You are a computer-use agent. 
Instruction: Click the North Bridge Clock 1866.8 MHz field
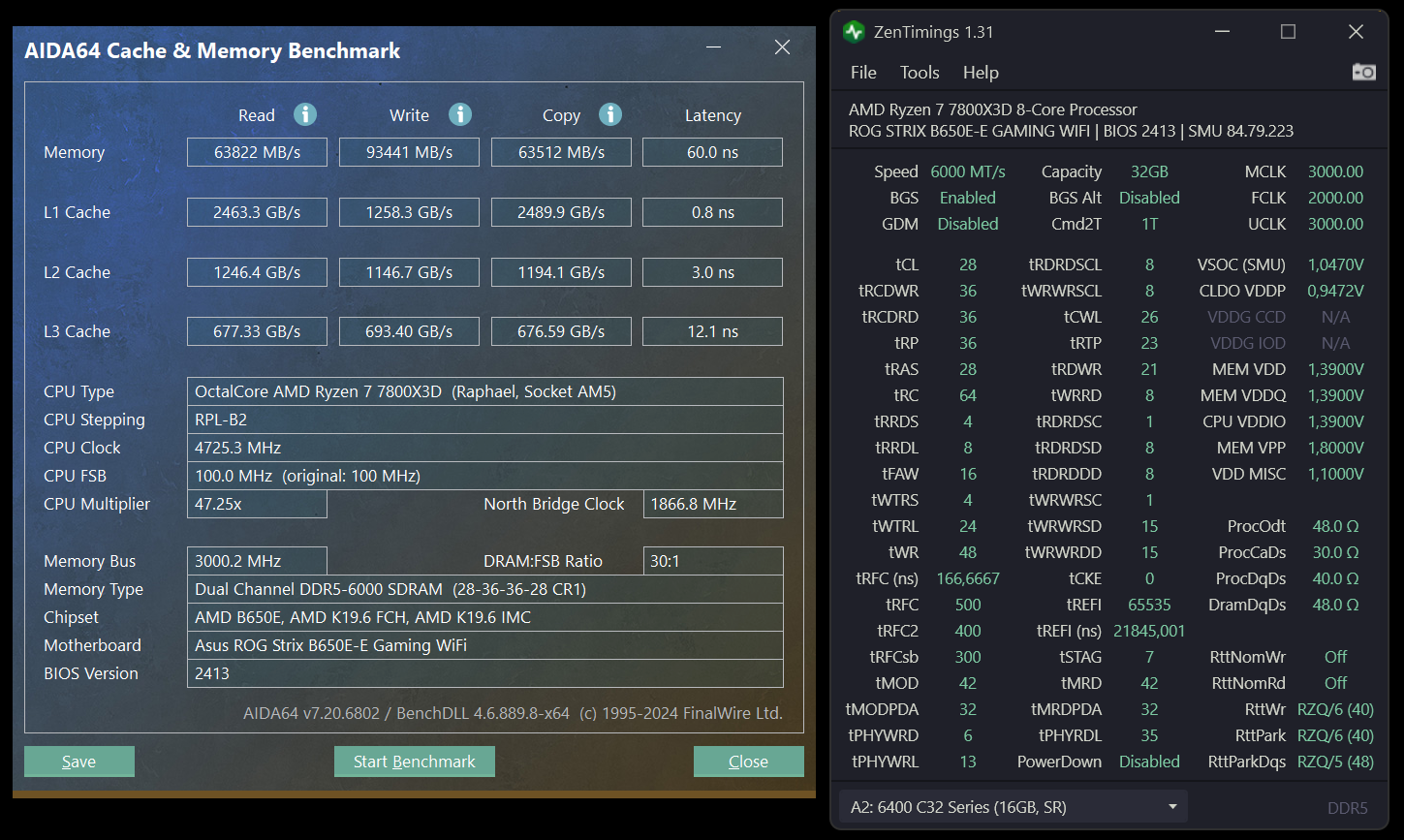click(x=713, y=504)
